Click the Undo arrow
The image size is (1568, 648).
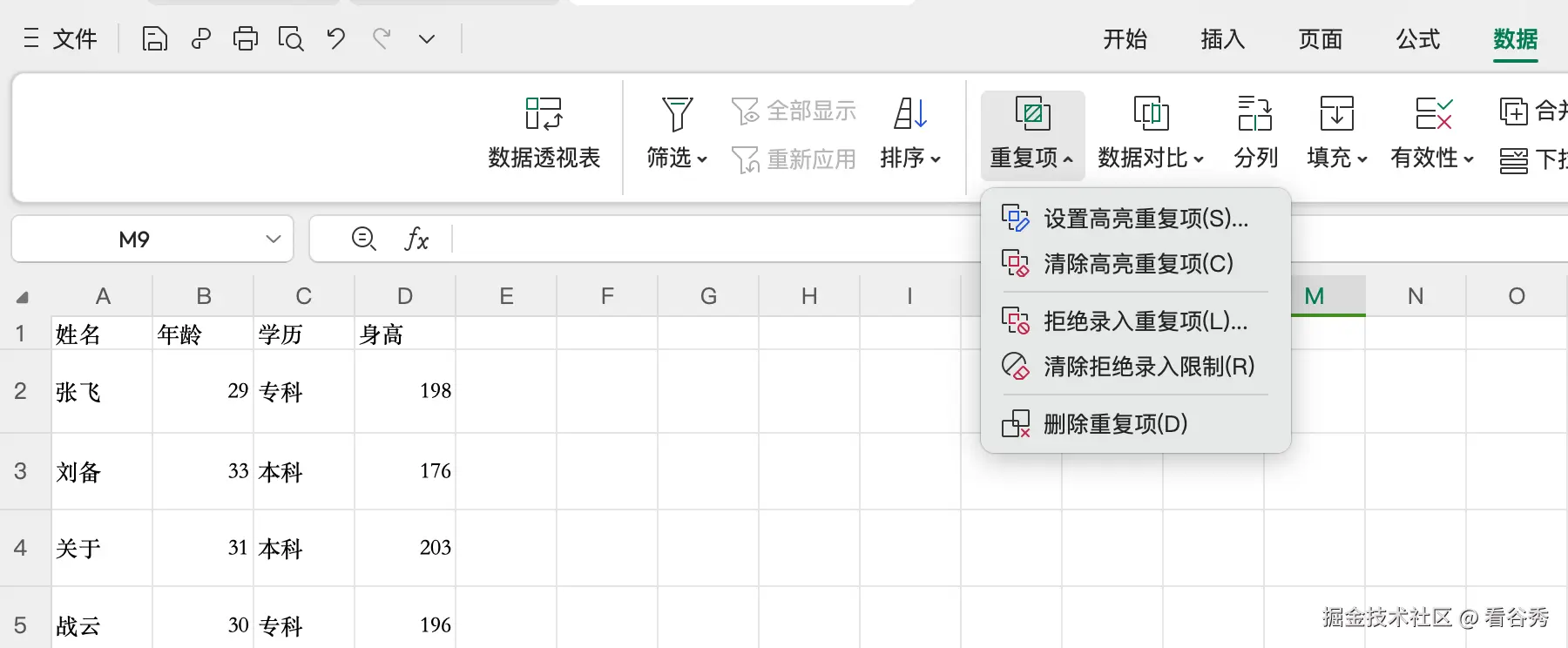pyautogui.click(x=336, y=38)
